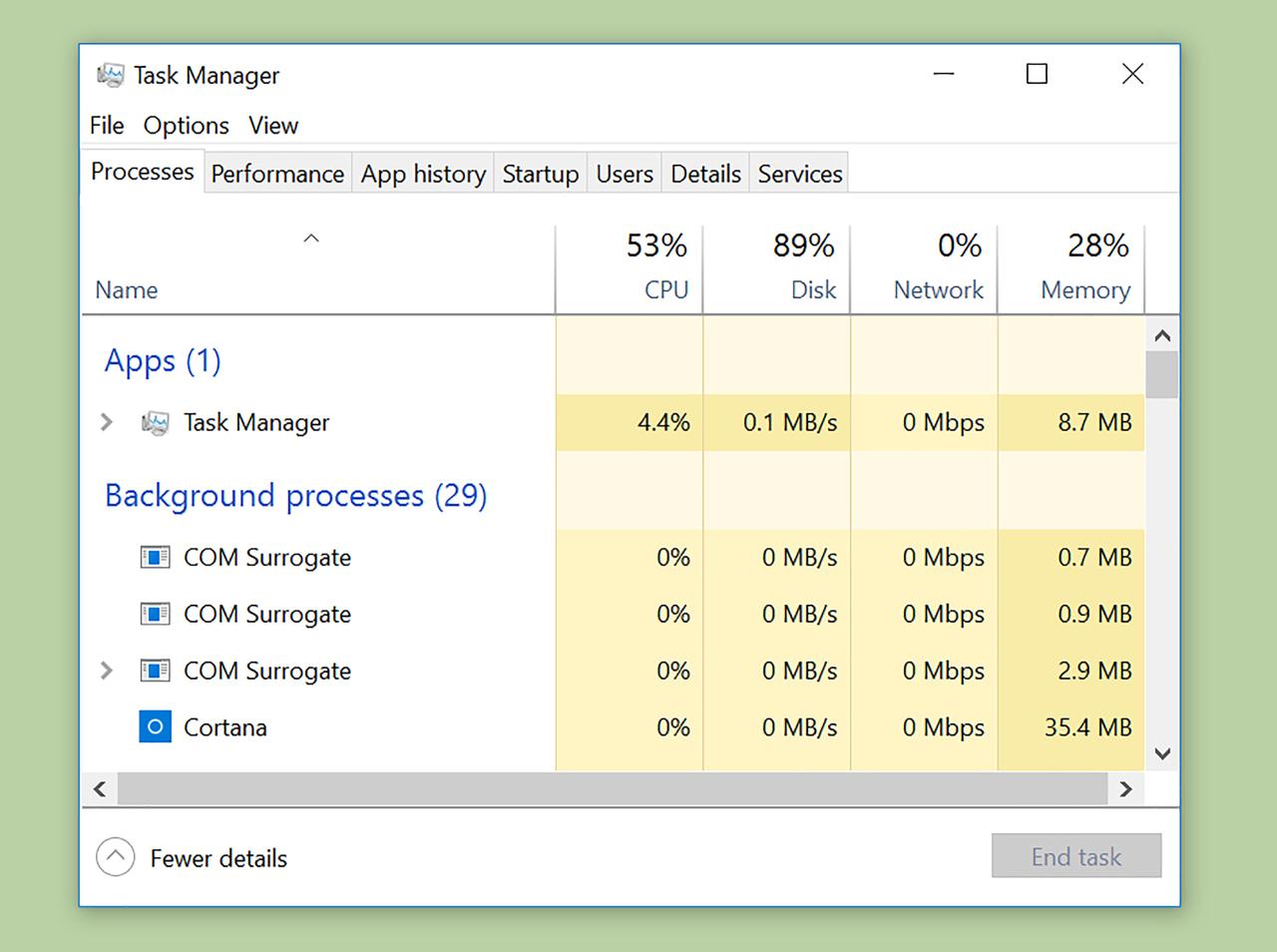The height and width of the screenshot is (952, 1277).
Task: Open the View menu
Action: click(x=272, y=126)
